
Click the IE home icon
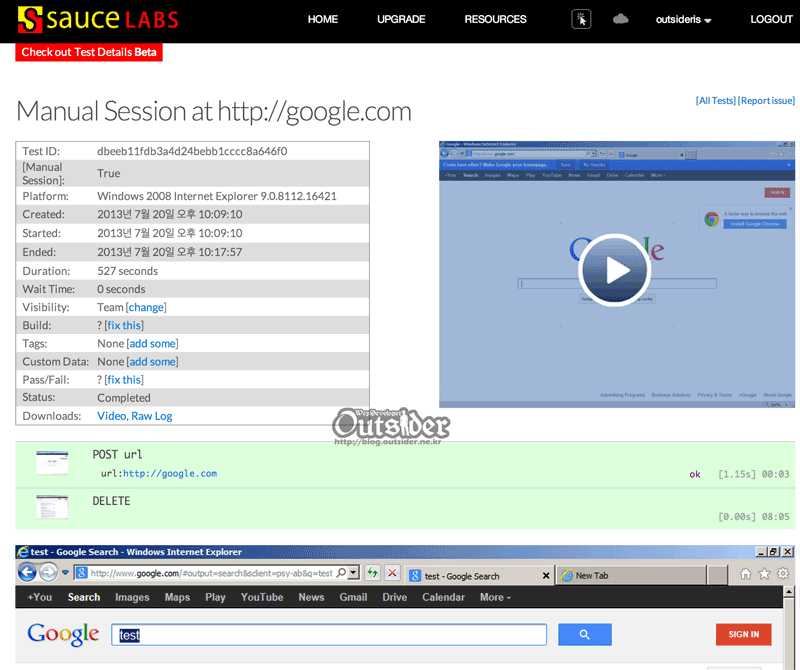coord(745,574)
